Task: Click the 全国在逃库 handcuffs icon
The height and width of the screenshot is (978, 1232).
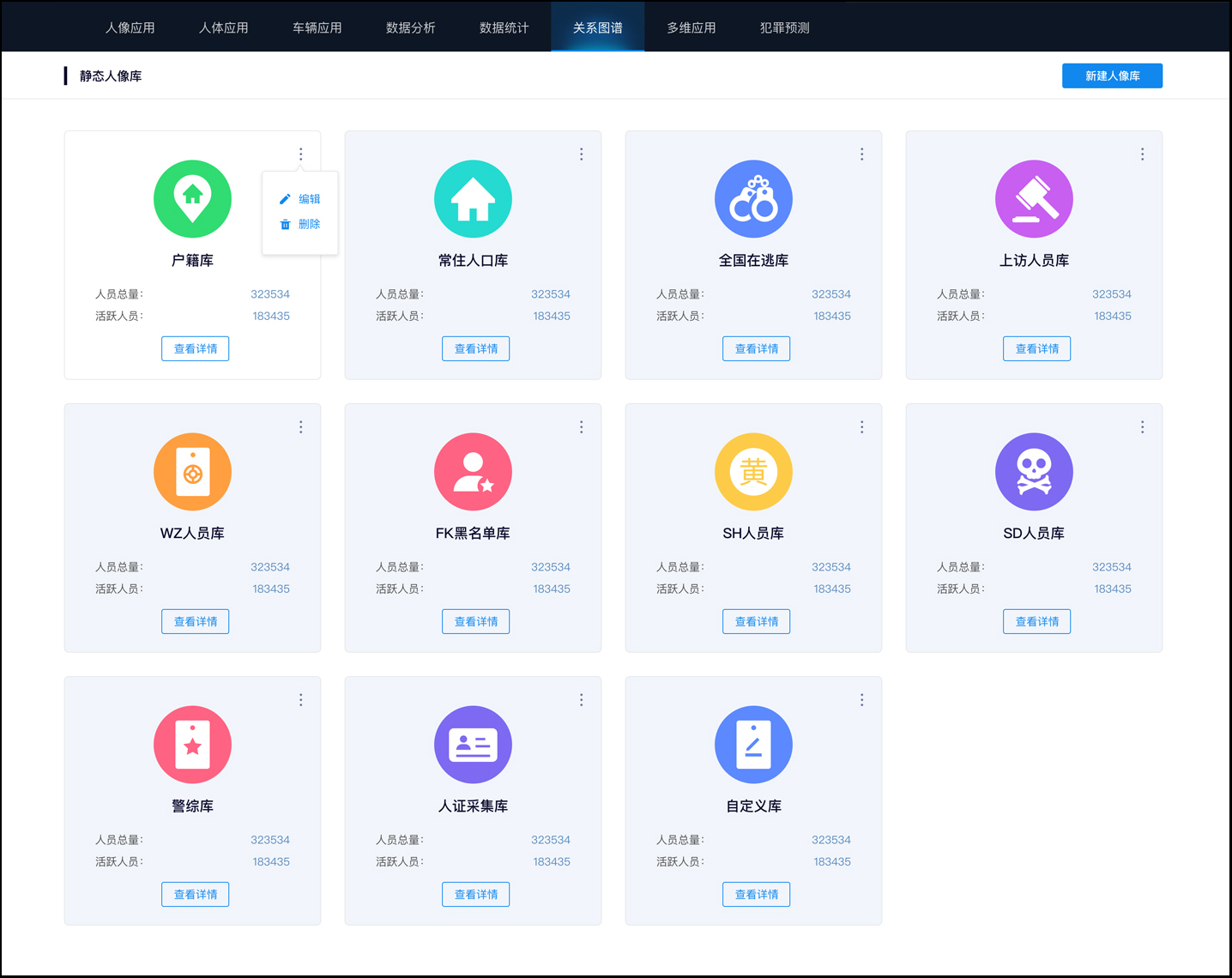Action: click(753, 199)
